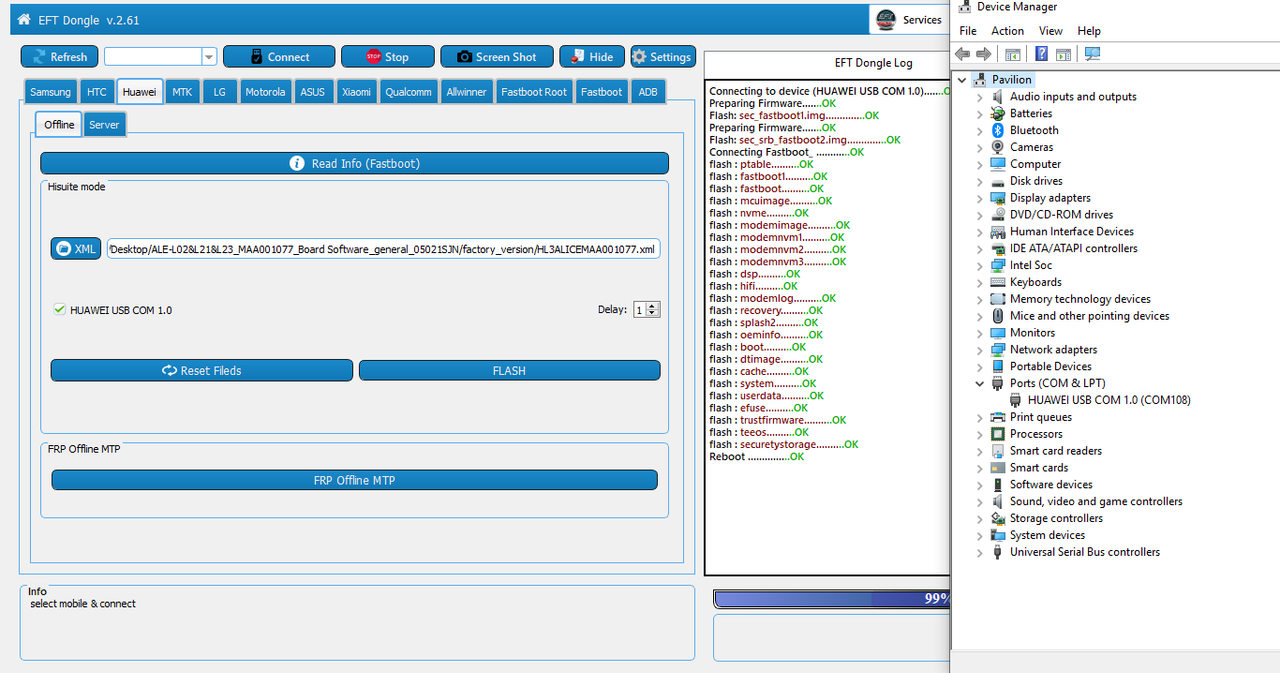Open the Help menu in Device Manager
This screenshot has height=673, width=1280.
[1089, 31]
